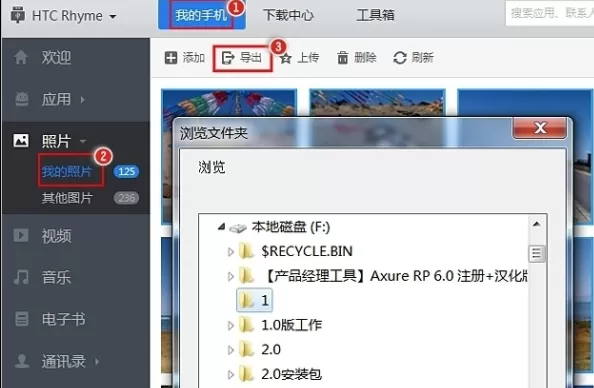Viewport: 594px width, 388px height.
Task: Select 其他图片 under 照片
Action: tap(67, 198)
